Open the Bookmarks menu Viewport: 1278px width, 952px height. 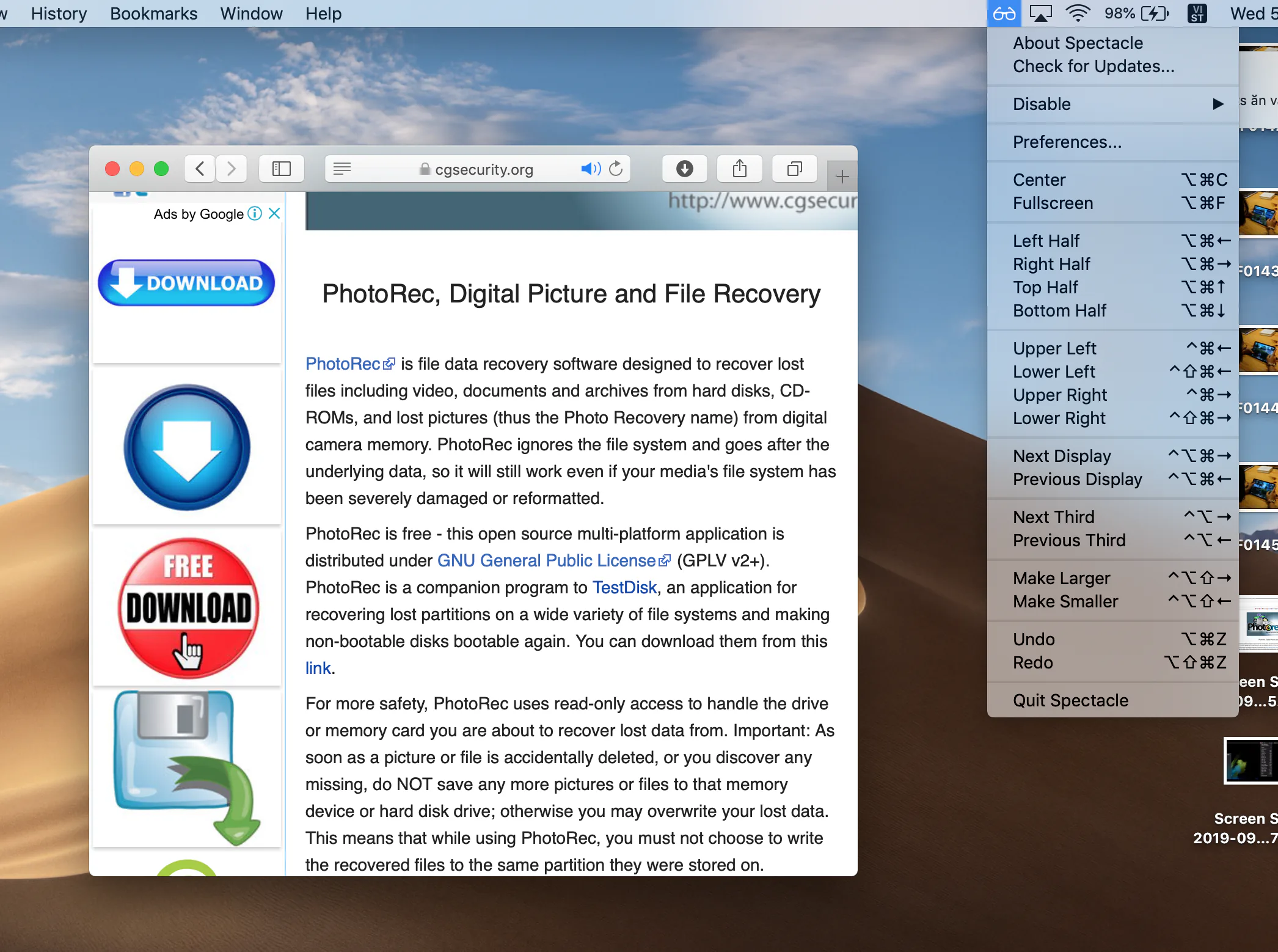tap(153, 13)
